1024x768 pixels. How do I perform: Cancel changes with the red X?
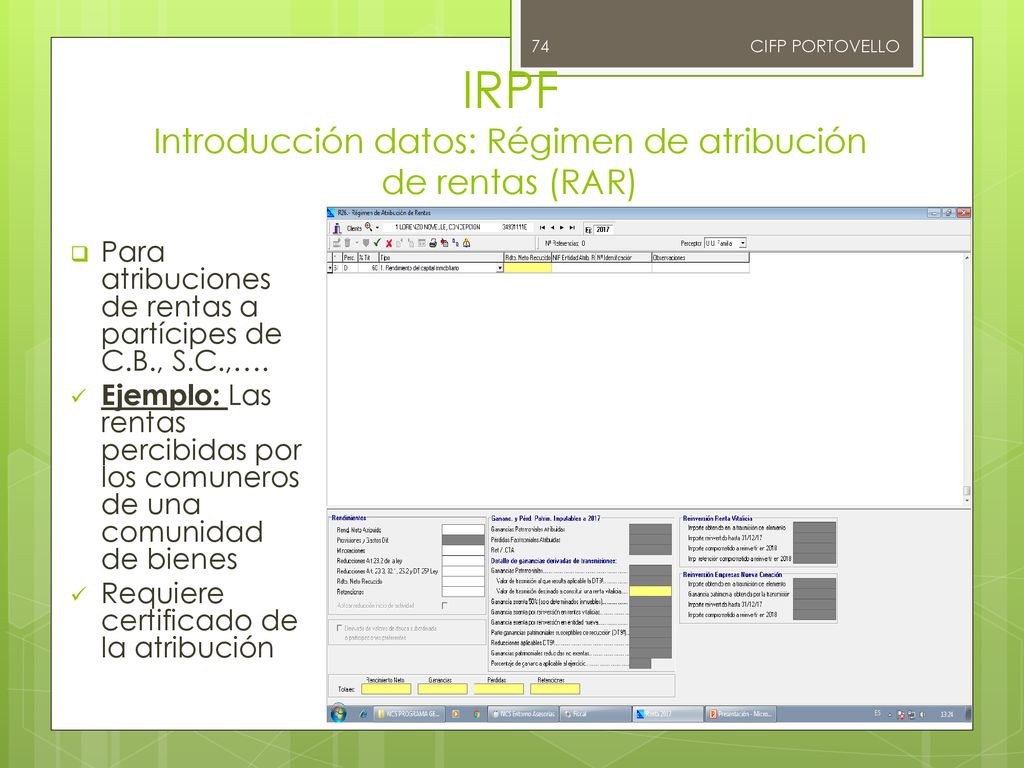point(389,243)
